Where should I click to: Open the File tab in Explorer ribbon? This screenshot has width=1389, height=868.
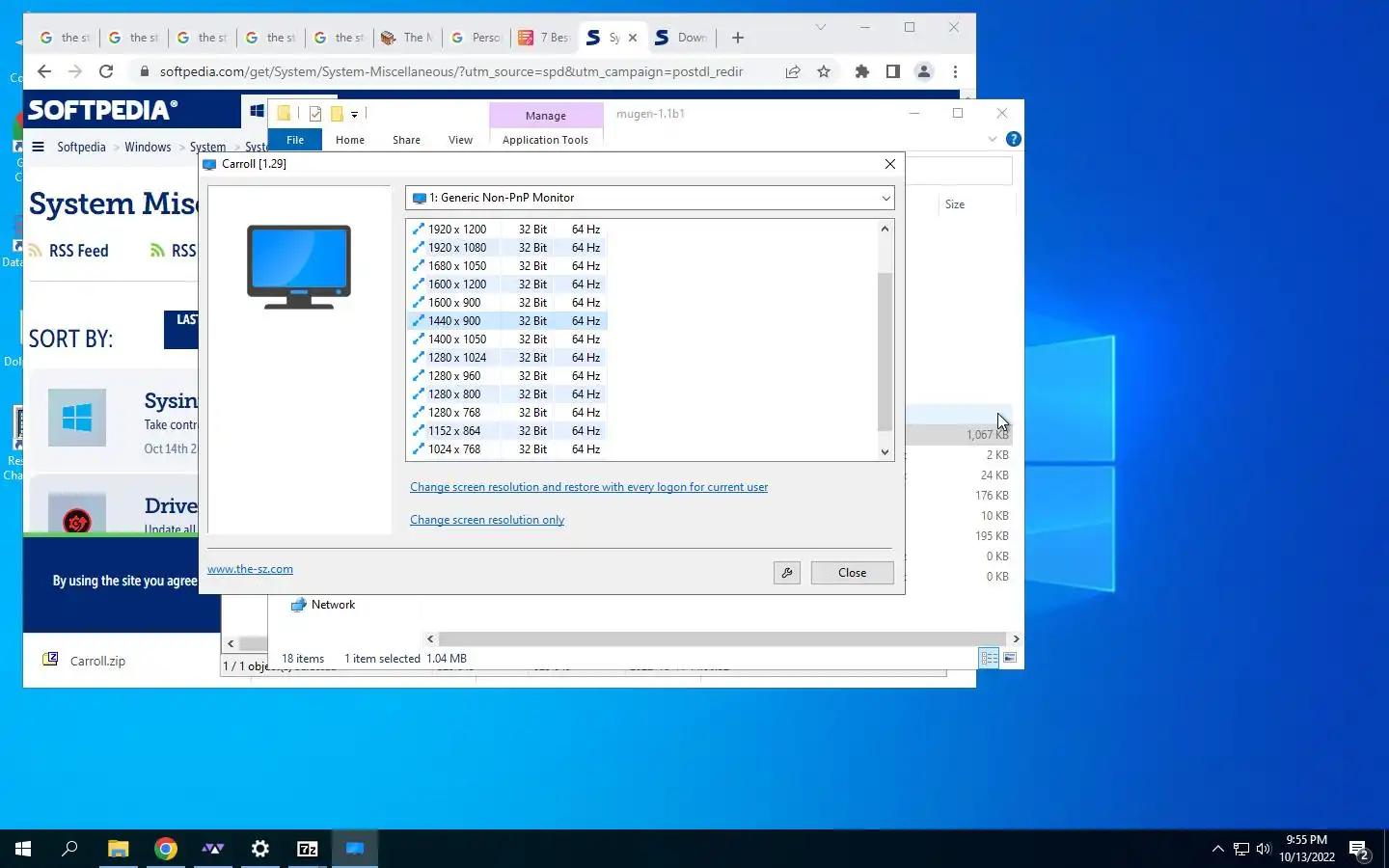(295, 140)
